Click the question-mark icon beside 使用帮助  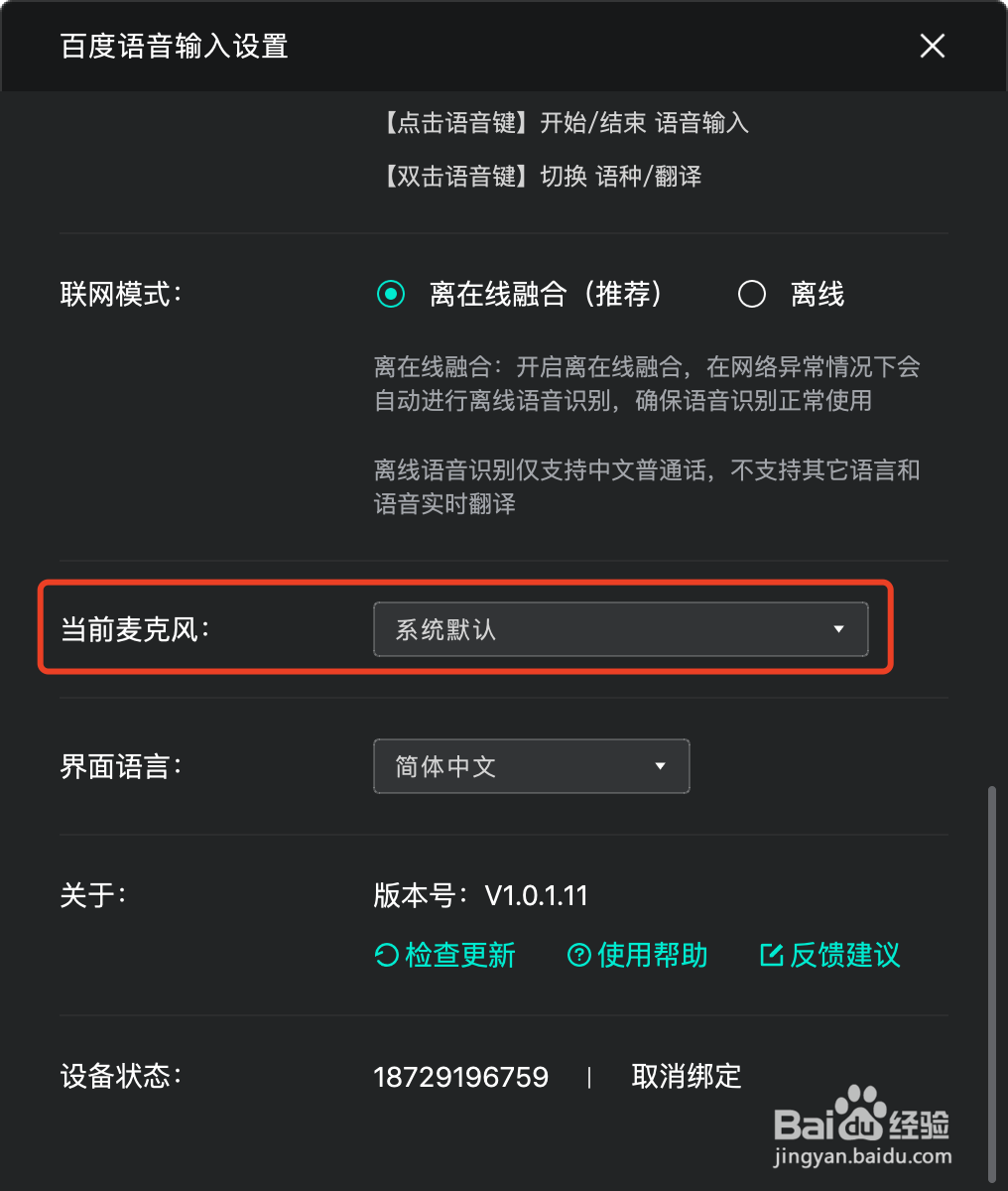tap(578, 955)
